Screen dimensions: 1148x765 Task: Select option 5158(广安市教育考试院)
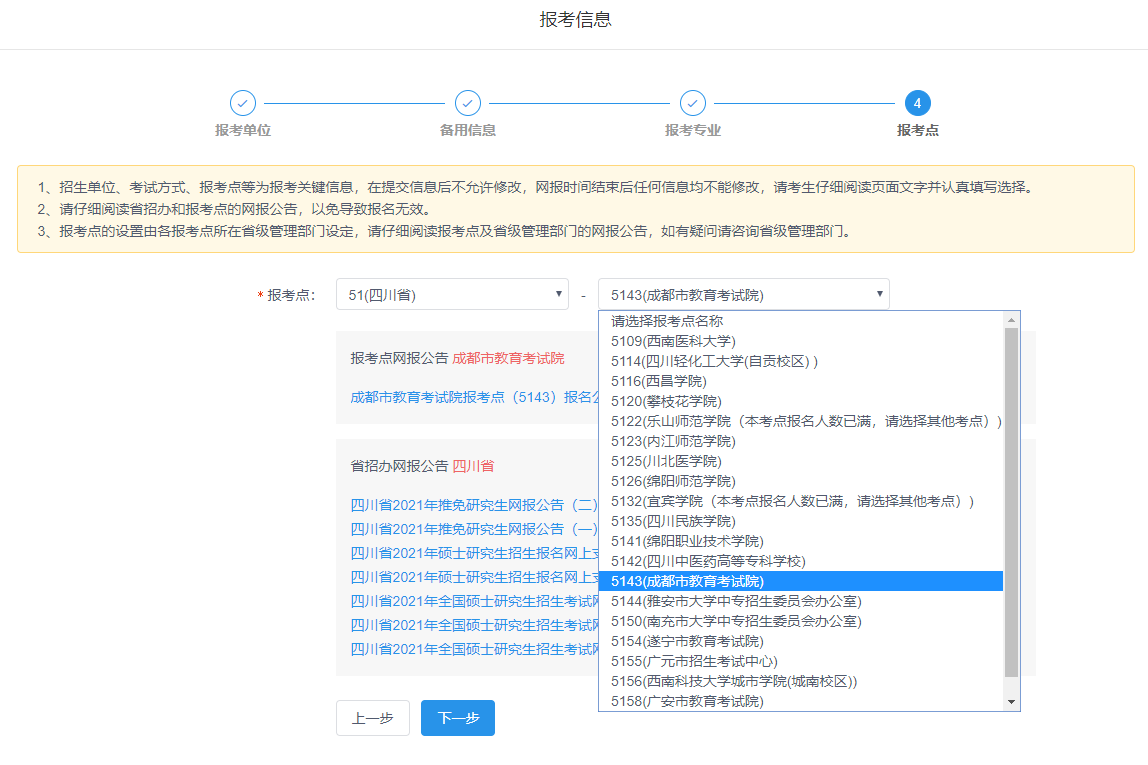coord(801,701)
